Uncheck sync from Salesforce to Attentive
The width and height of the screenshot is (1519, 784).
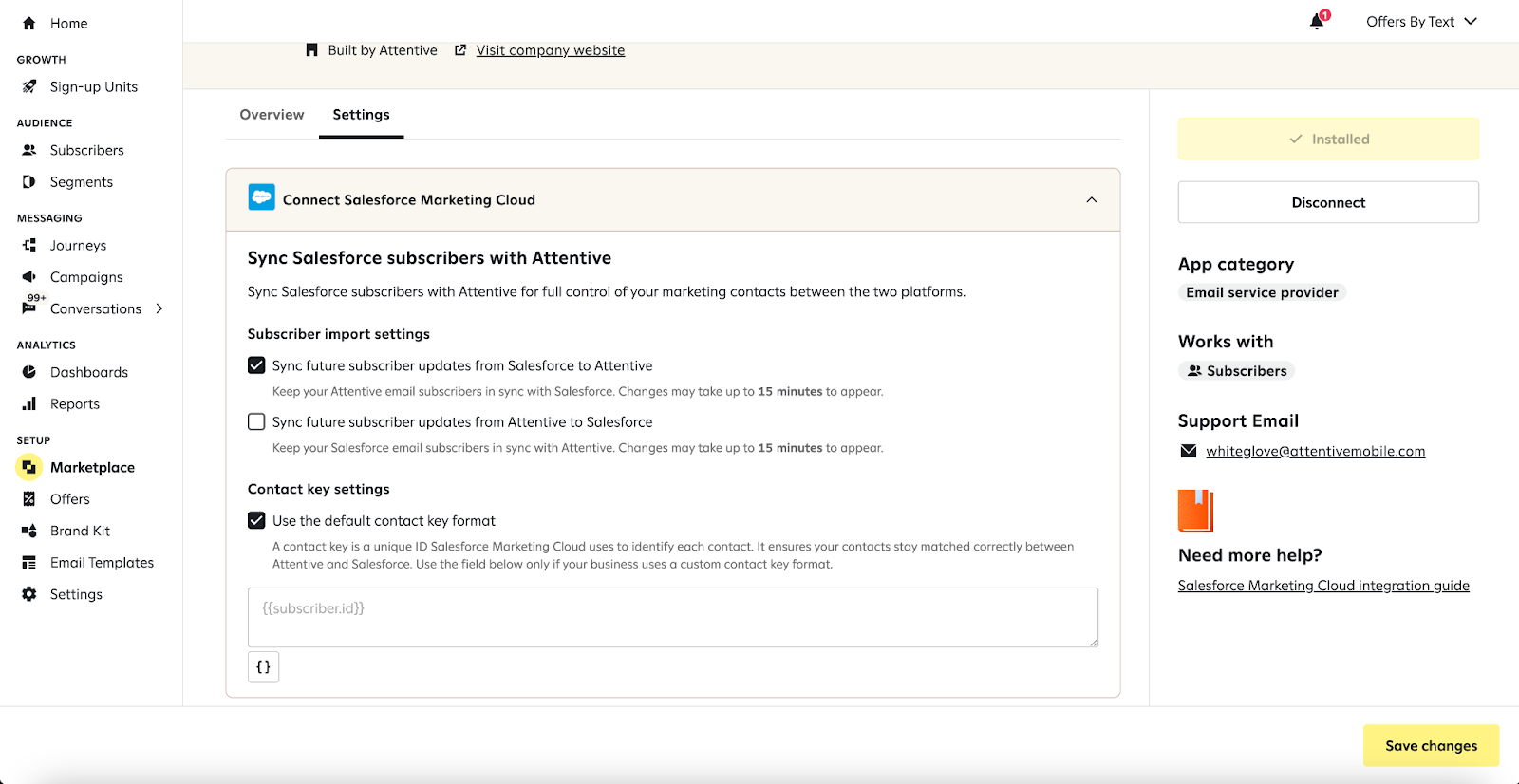pos(256,365)
